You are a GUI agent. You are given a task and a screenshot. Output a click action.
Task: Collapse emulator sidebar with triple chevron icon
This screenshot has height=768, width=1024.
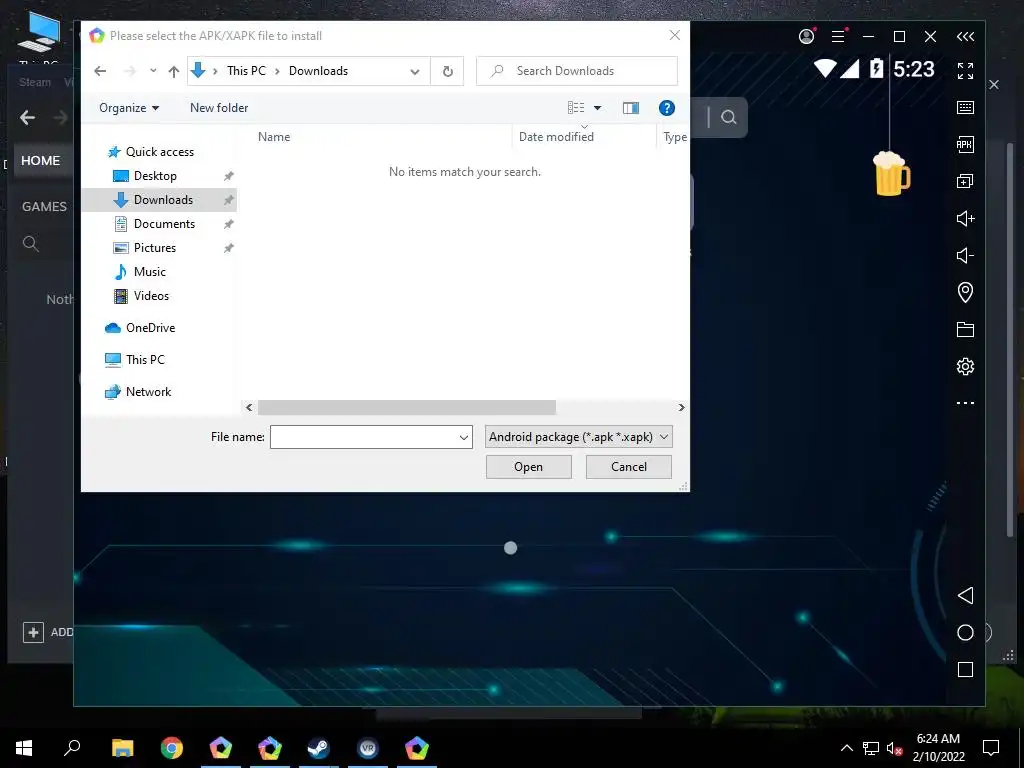coord(965,37)
